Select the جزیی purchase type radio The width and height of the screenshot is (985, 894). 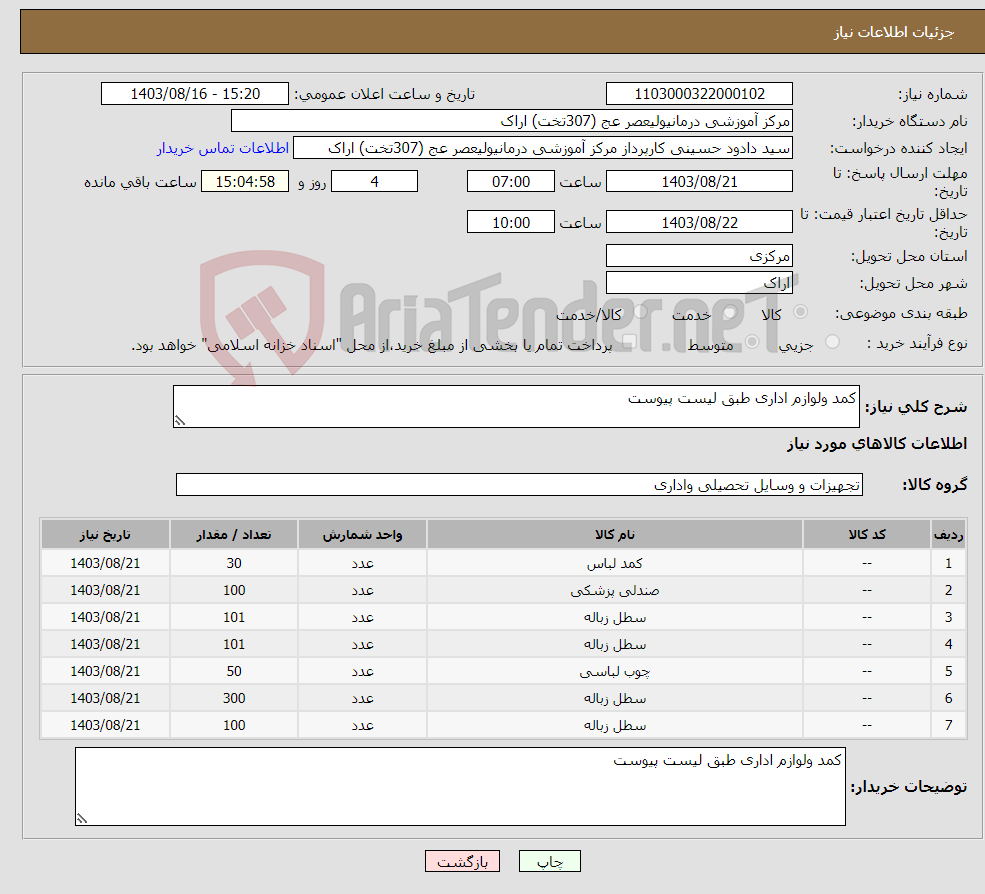coord(832,342)
